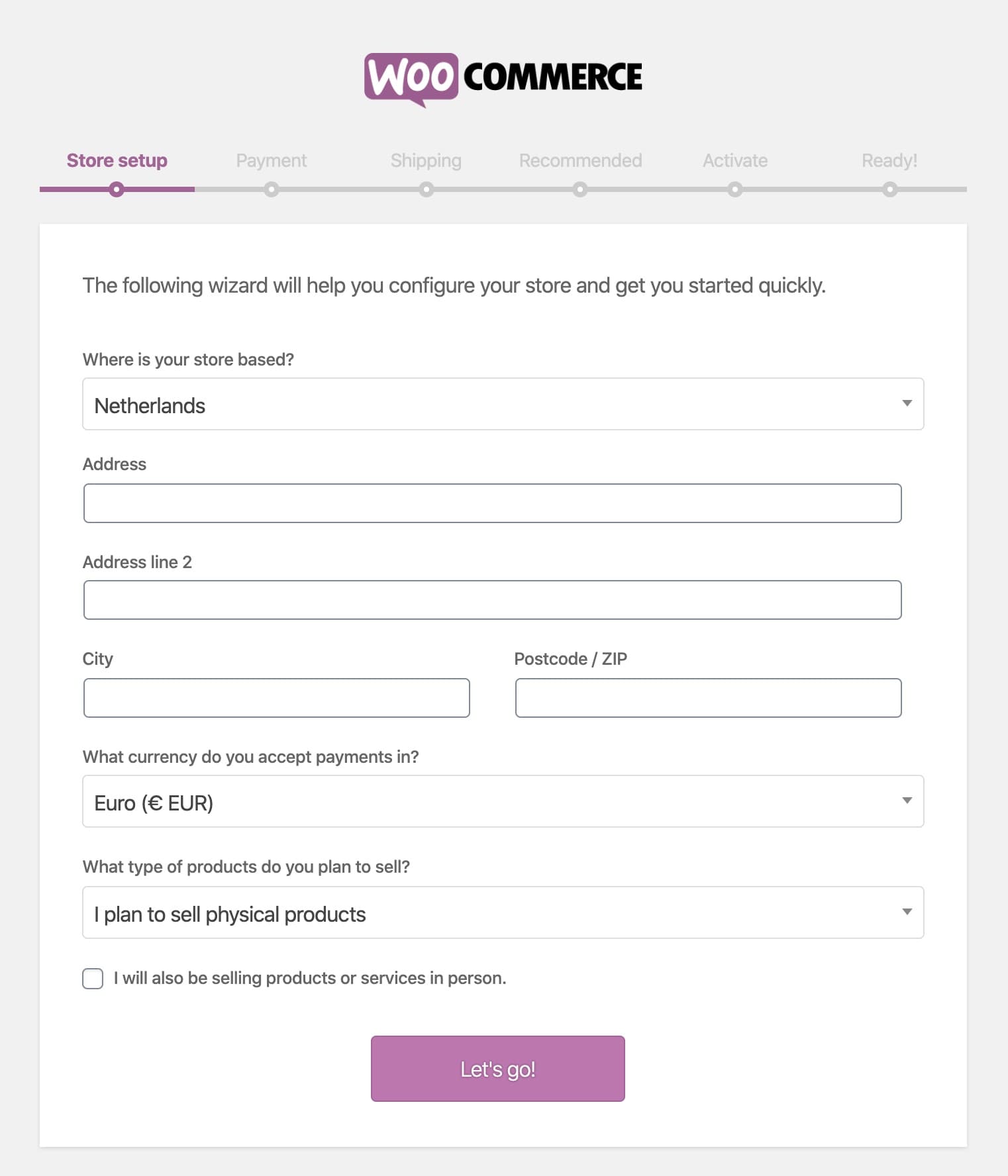The image size is (1008, 1176).
Task: Click the Payment step dot
Action: click(271, 190)
